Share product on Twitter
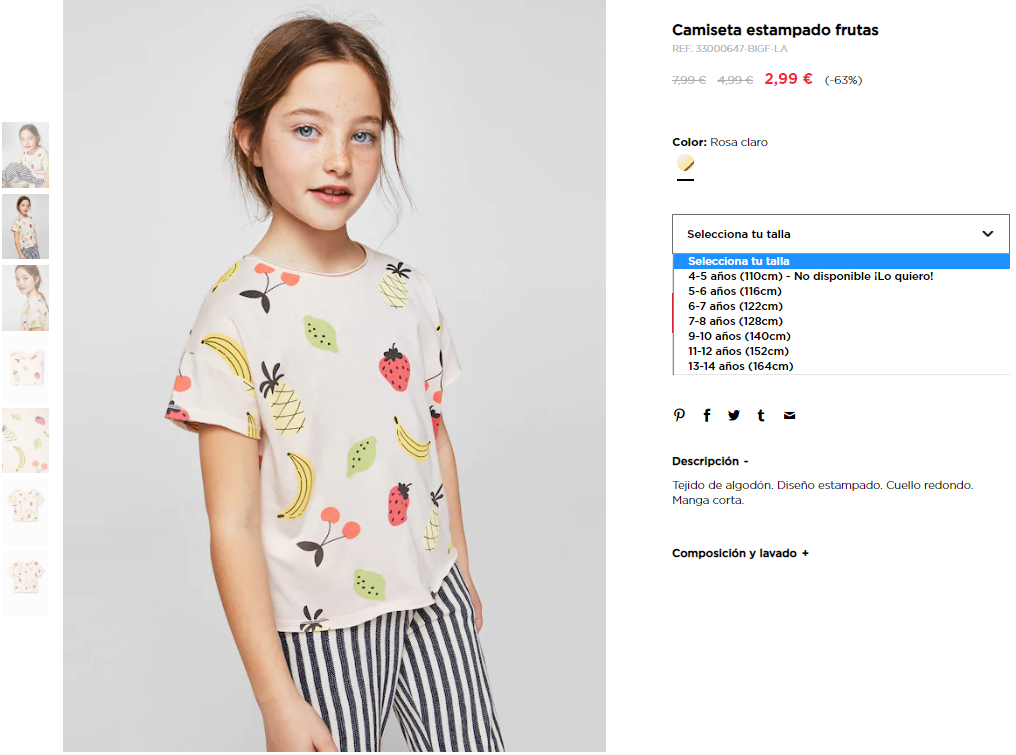This screenshot has height=755, width=1016. [x=733, y=415]
